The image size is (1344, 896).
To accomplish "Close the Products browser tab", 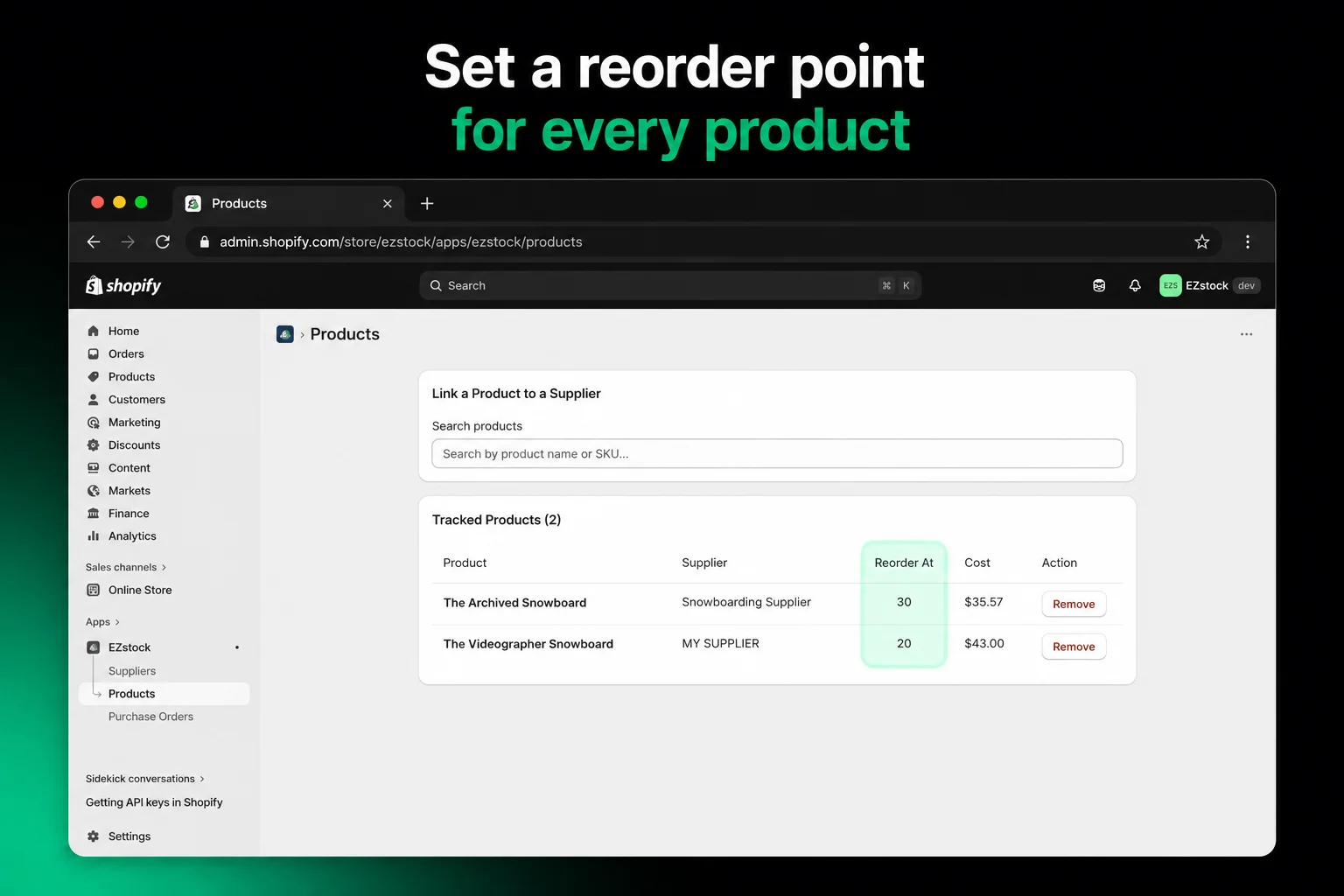I will click(x=388, y=203).
